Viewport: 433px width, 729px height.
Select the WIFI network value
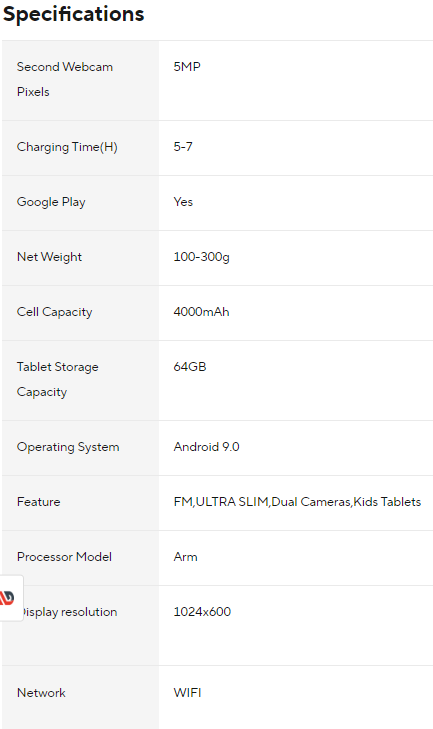click(187, 693)
